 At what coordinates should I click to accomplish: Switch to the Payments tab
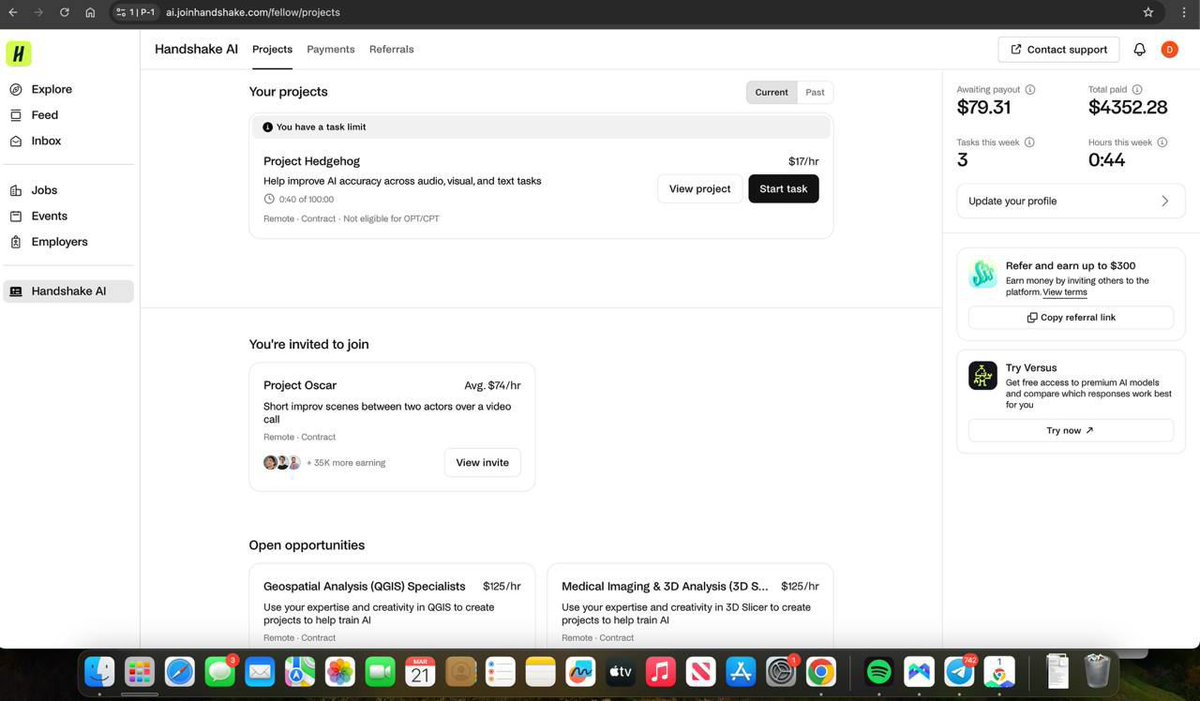pyautogui.click(x=331, y=49)
